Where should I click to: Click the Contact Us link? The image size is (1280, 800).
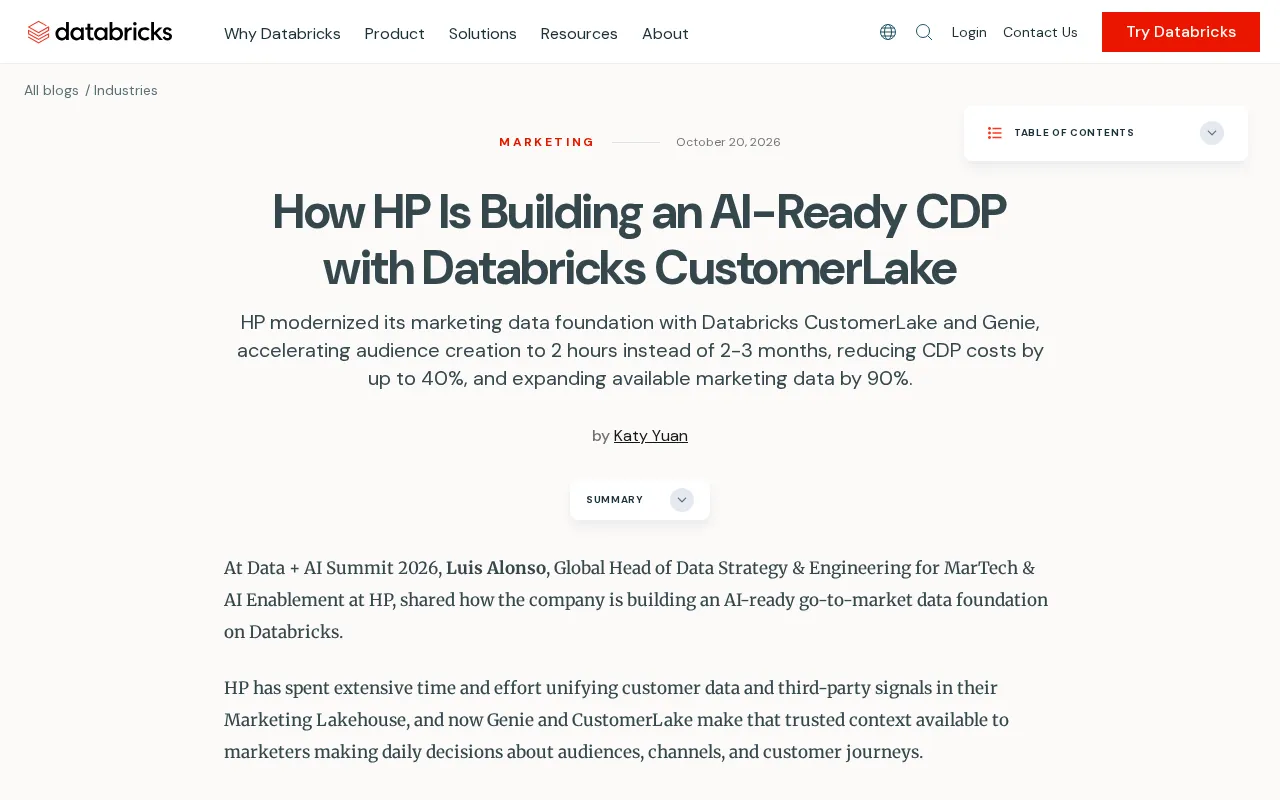(1040, 32)
